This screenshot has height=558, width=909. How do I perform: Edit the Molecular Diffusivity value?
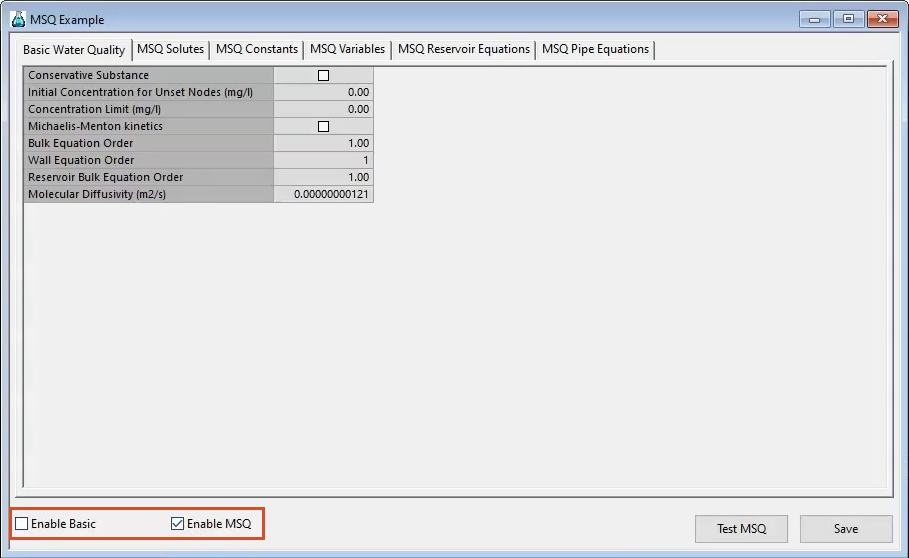pos(323,194)
